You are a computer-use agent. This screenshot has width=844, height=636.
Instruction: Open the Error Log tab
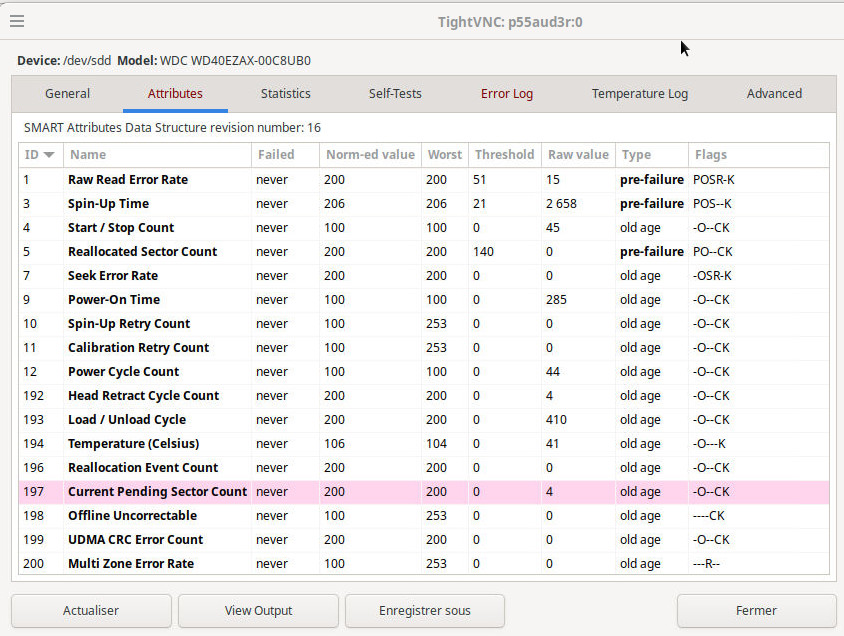(x=507, y=94)
